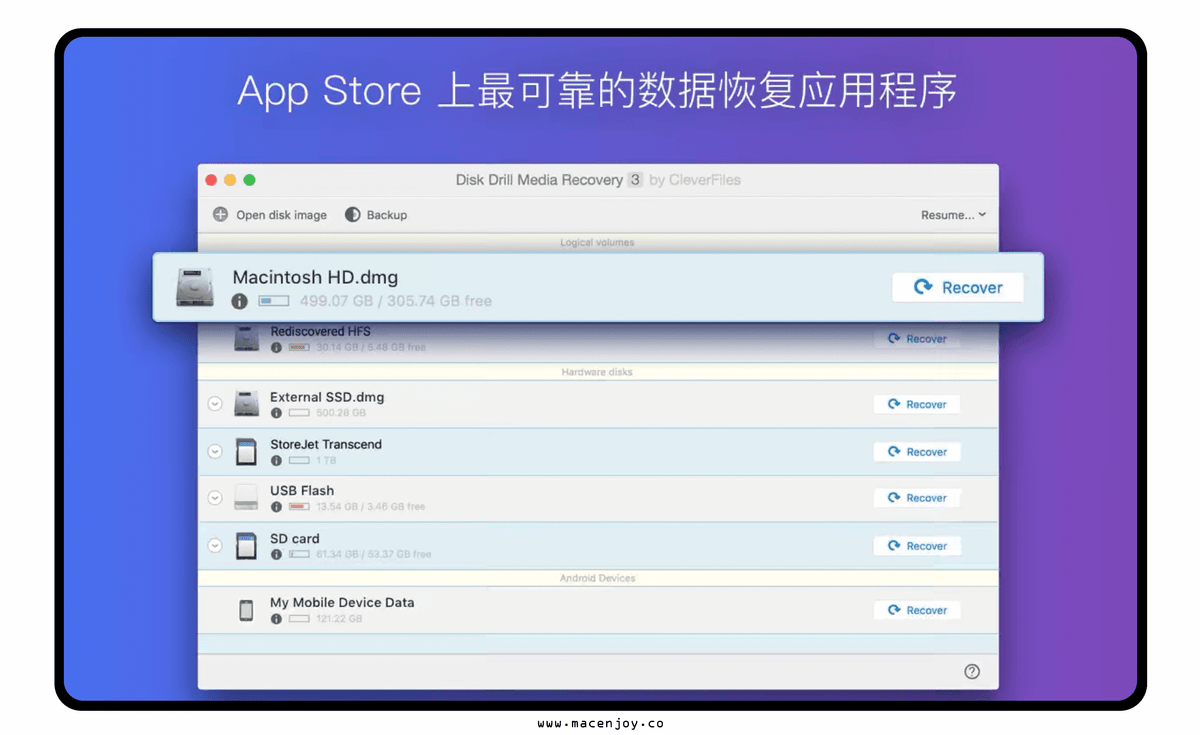This screenshot has height=735, width=1200.
Task: Click the SD card icon
Action: 246,546
